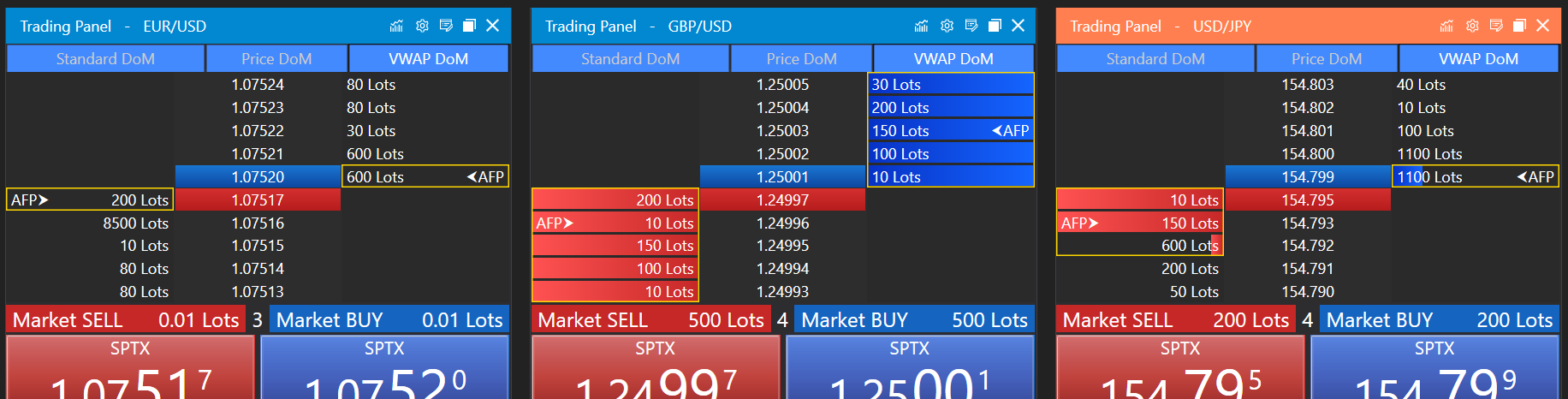
Task: Select Price DoM tab in GBP/USD panel
Action: [801, 59]
